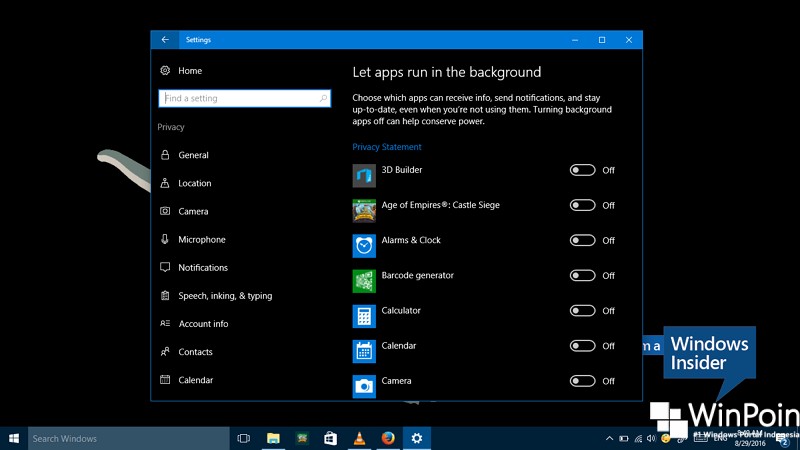Turn on the Camera app background toggle
Image resolution: width=800 pixels, height=450 pixels.
click(x=582, y=381)
